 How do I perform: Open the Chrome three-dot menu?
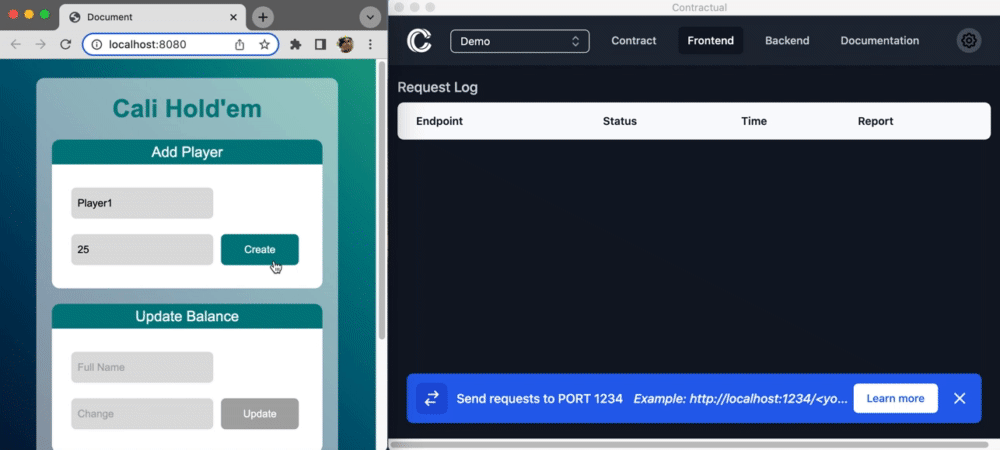(370, 44)
